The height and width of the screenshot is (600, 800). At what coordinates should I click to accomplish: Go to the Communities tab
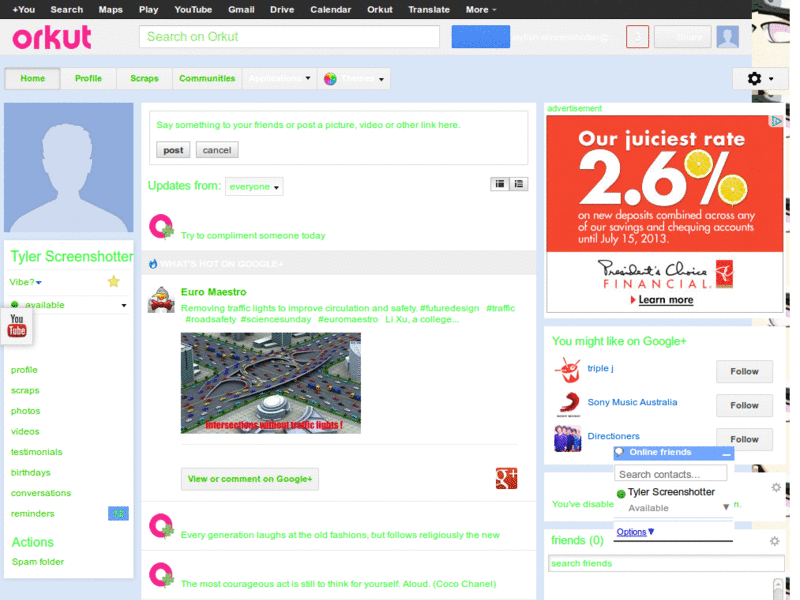pos(207,79)
